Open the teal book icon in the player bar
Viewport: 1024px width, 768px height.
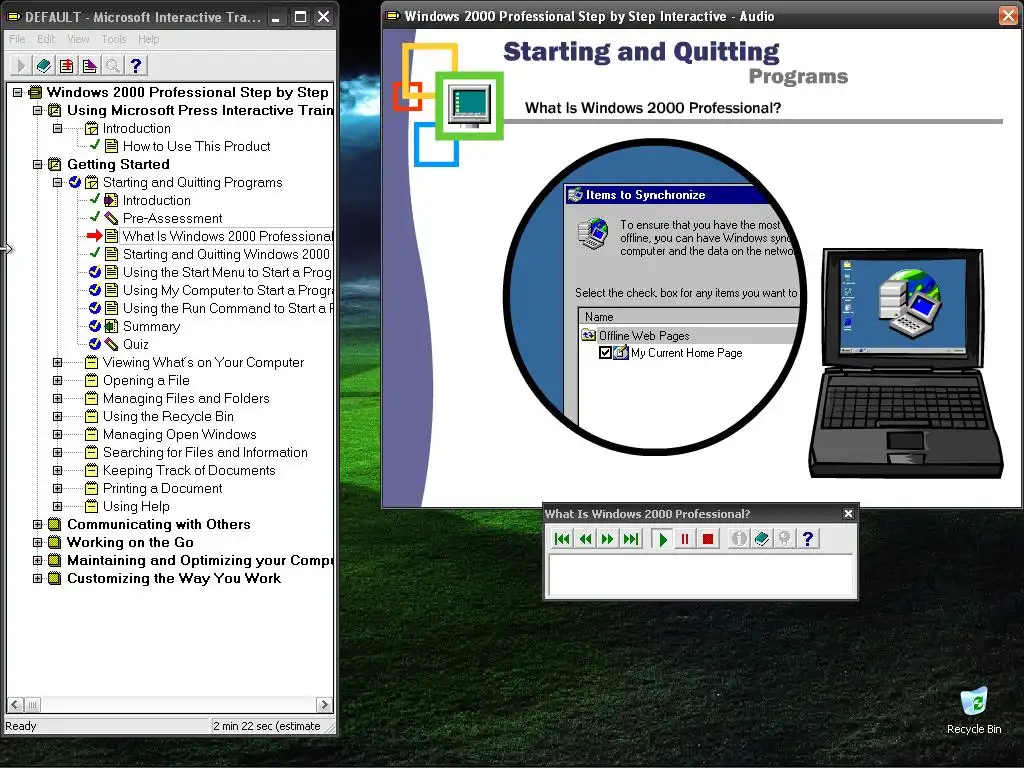[x=761, y=539]
